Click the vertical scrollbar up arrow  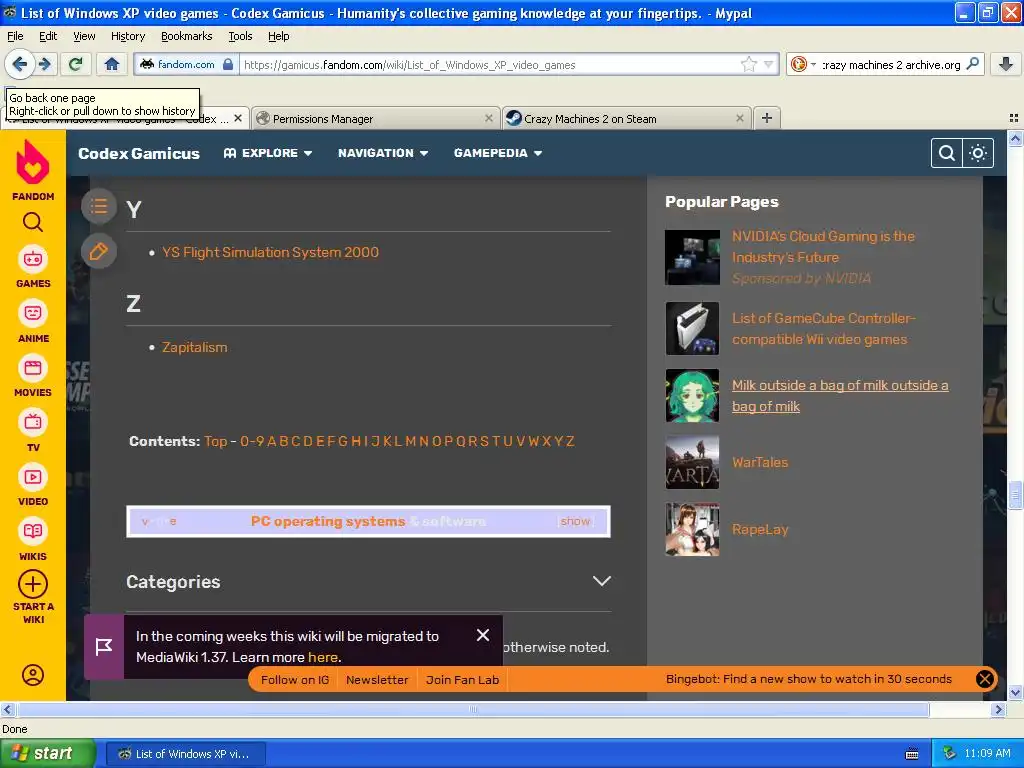point(1015,138)
